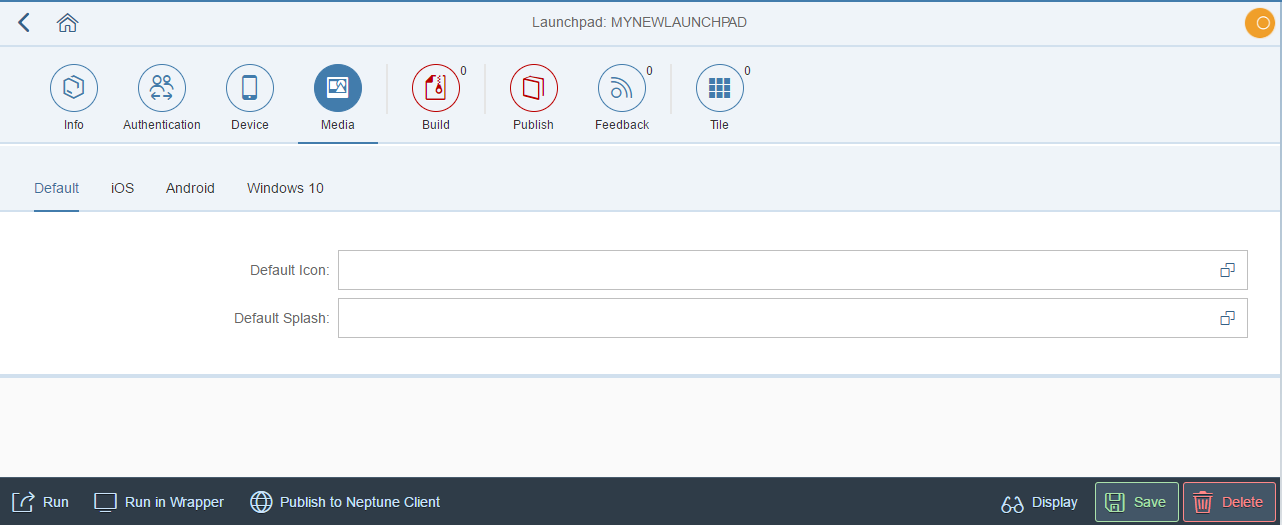Open the Feedback signal icon
Image resolution: width=1282 pixels, height=525 pixels.
point(622,88)
